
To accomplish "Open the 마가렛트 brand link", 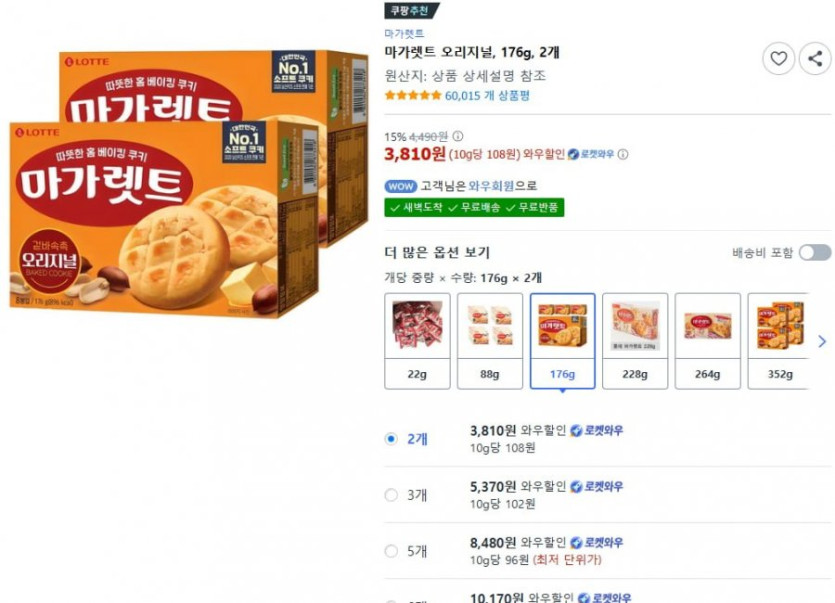I will pos(404,34).
